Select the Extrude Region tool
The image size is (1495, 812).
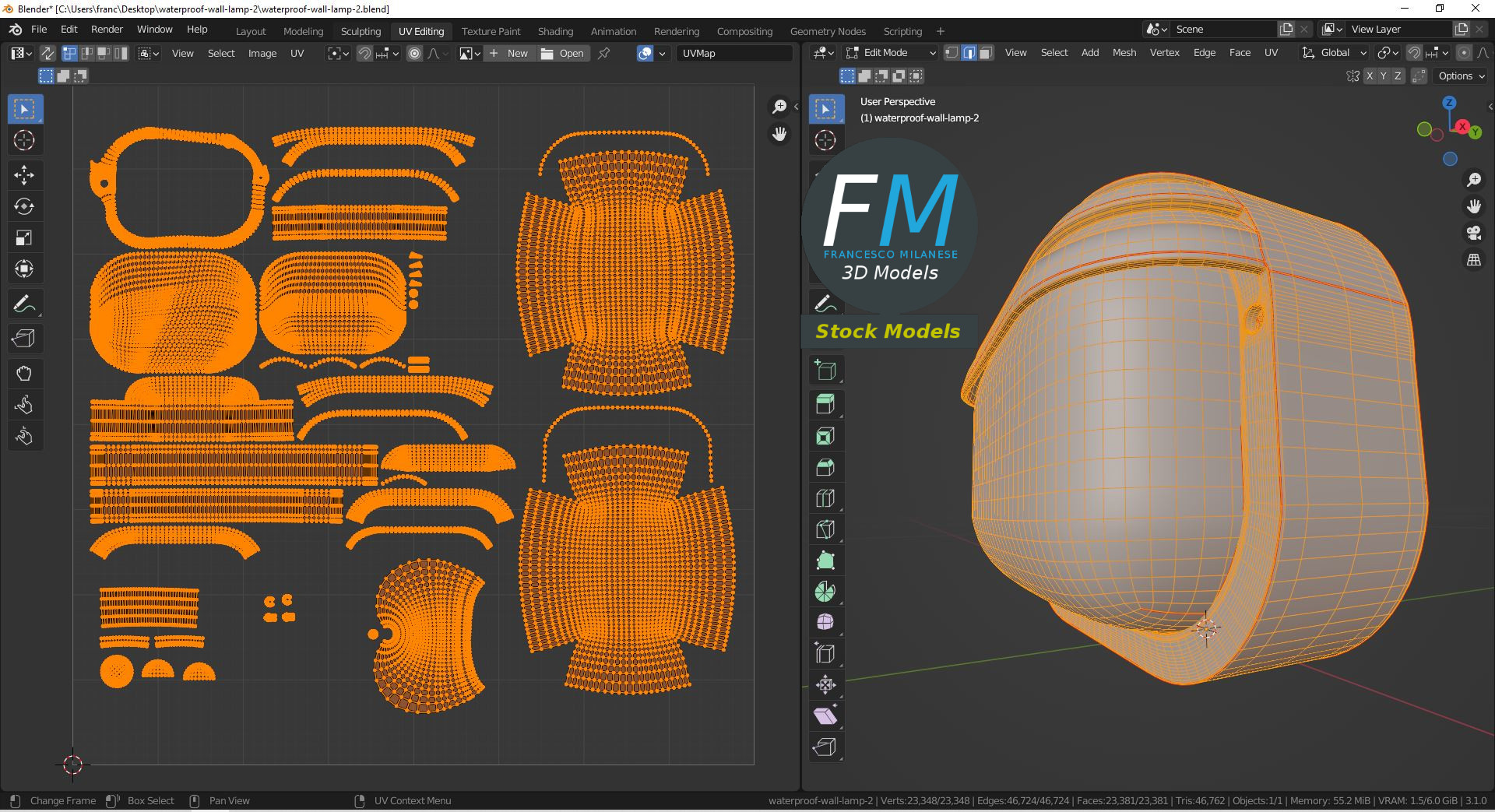(x=825, y=404)
